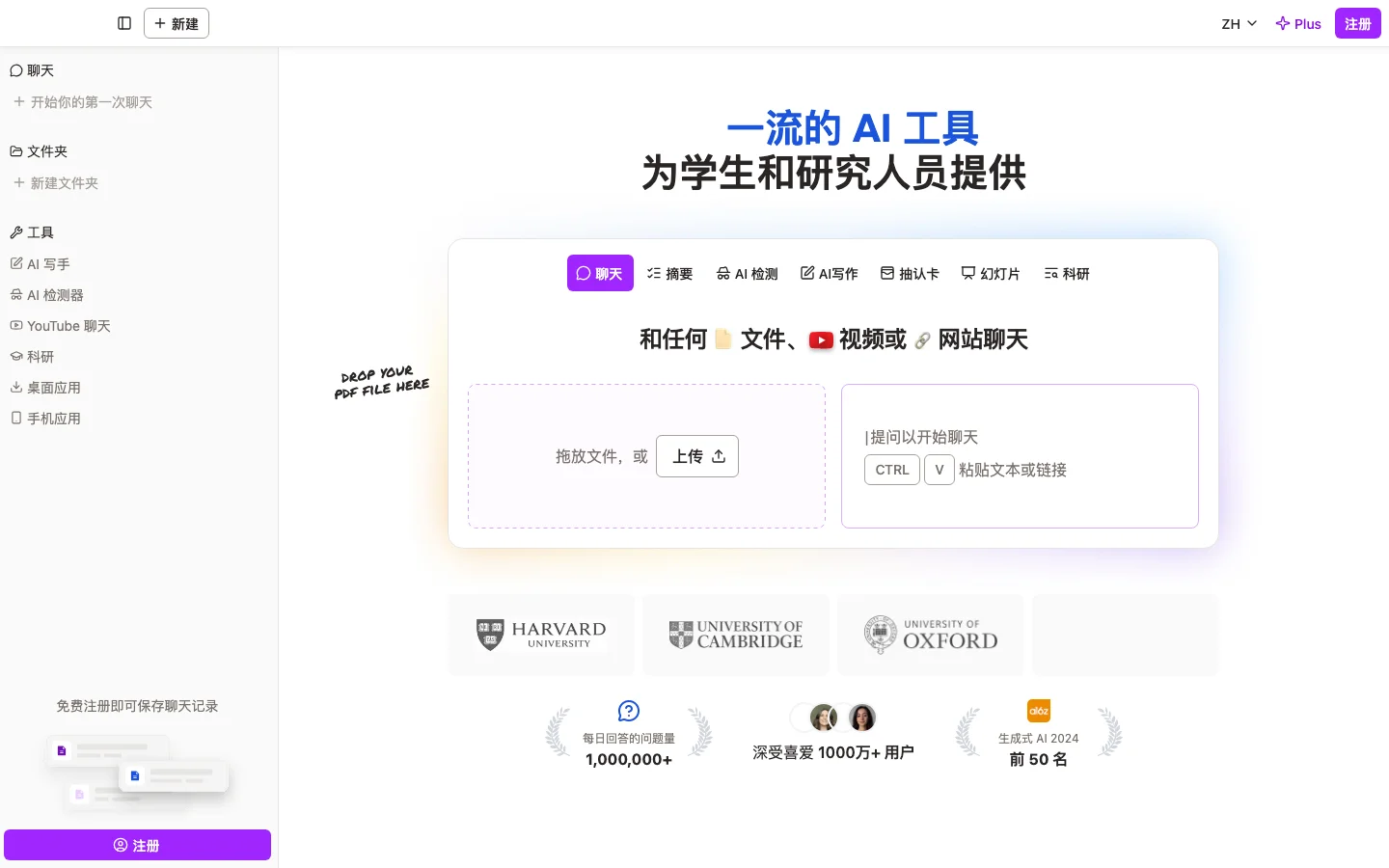Open the Plus upgrade link
Viewport: 1389px width, 868px height.
point(1298,23)
